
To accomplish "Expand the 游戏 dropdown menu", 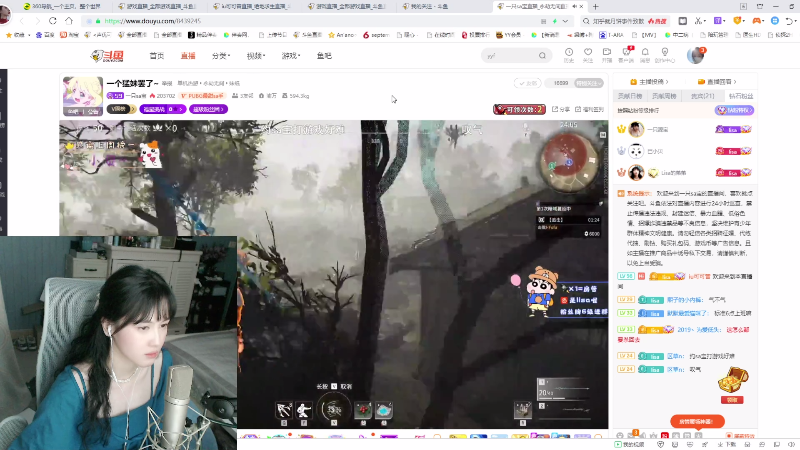I will pos(291,56).
